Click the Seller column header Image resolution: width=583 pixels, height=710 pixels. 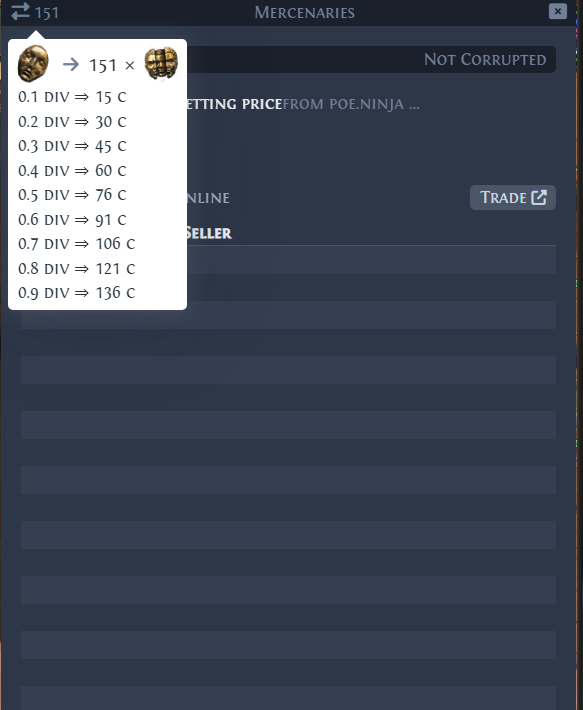click(x=209, y=233)
